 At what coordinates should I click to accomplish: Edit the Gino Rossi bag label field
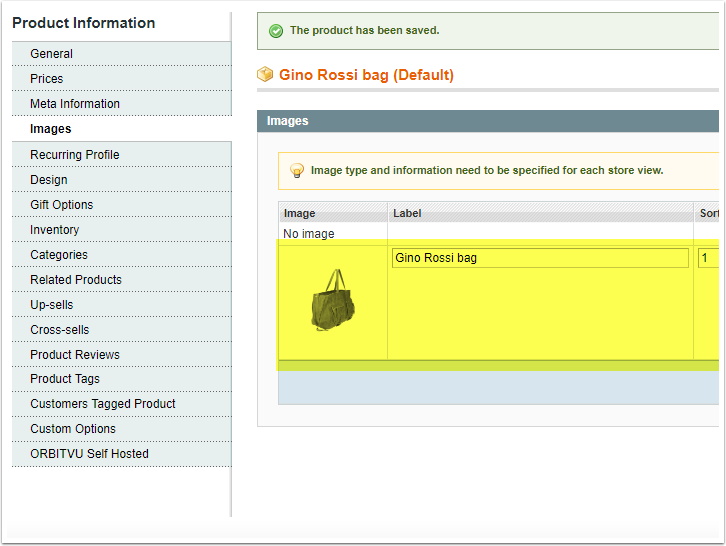click(540, 258)
